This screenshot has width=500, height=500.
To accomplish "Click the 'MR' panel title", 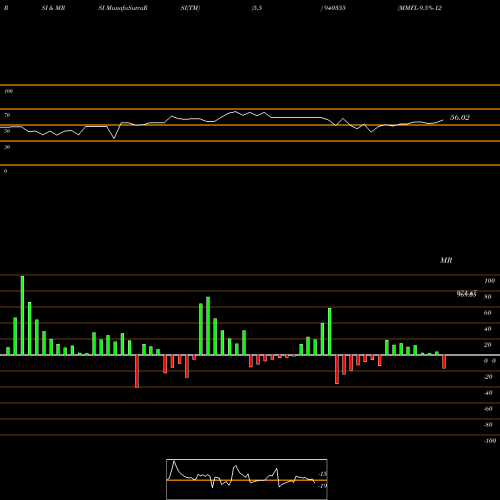I will [446, 260].
